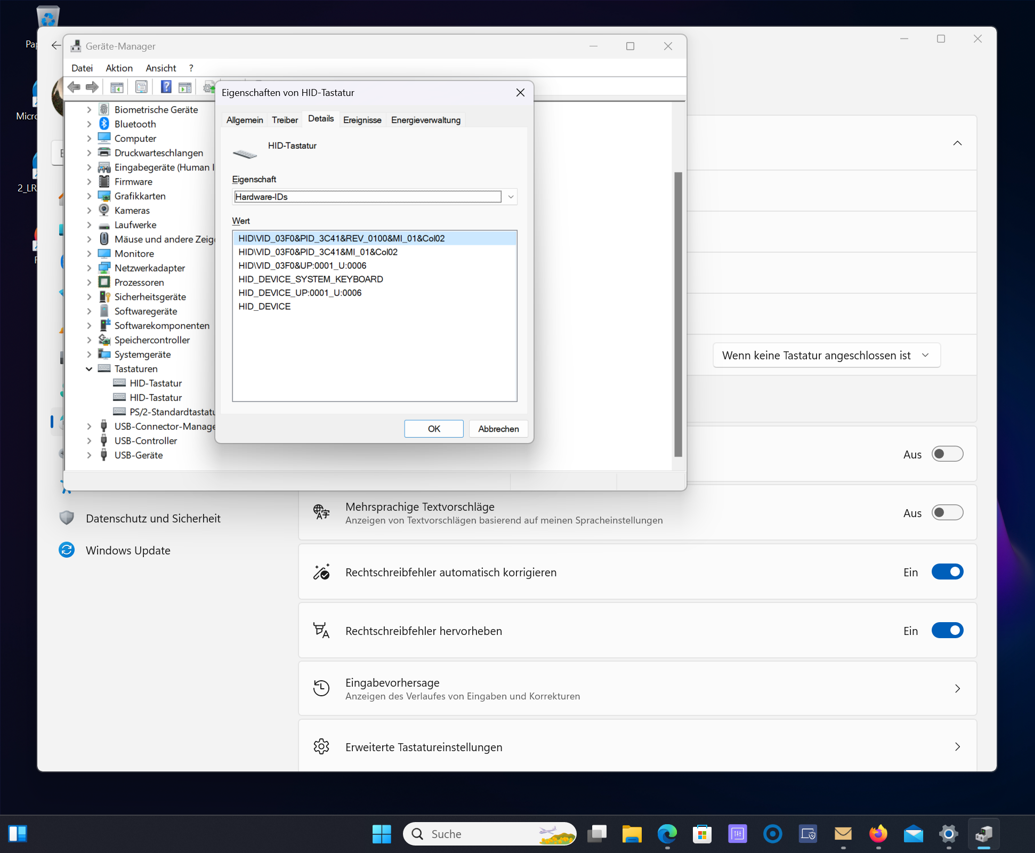The width and height of the screenshot is (1035, 853).
Task: Click the Settings window back arrow
Action: 55,46
